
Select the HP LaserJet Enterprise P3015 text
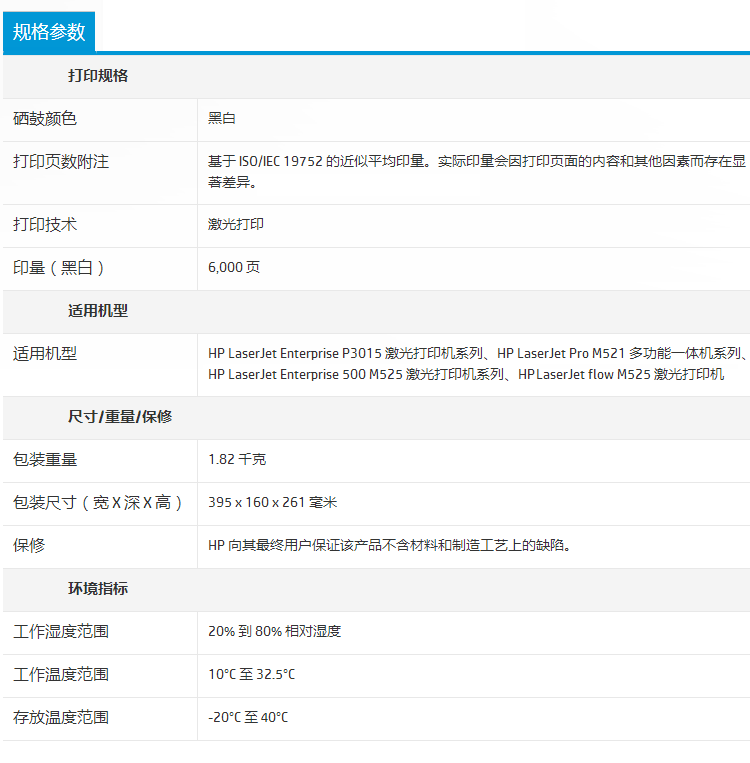[295, 353]
